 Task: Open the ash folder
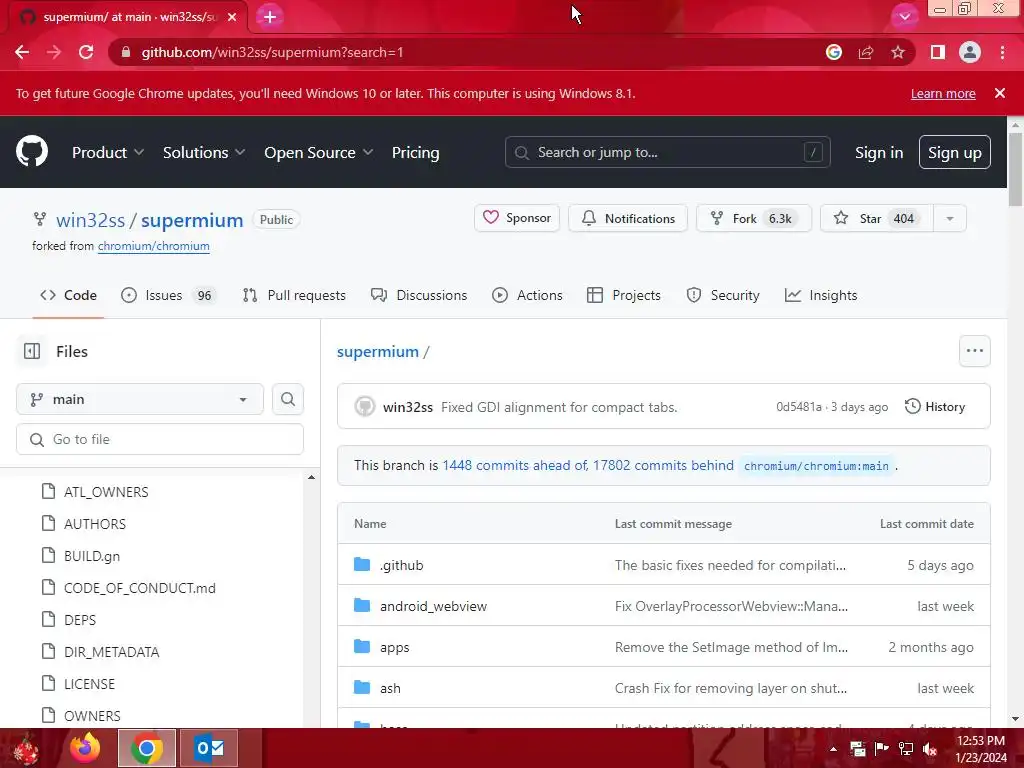[391, 688]
